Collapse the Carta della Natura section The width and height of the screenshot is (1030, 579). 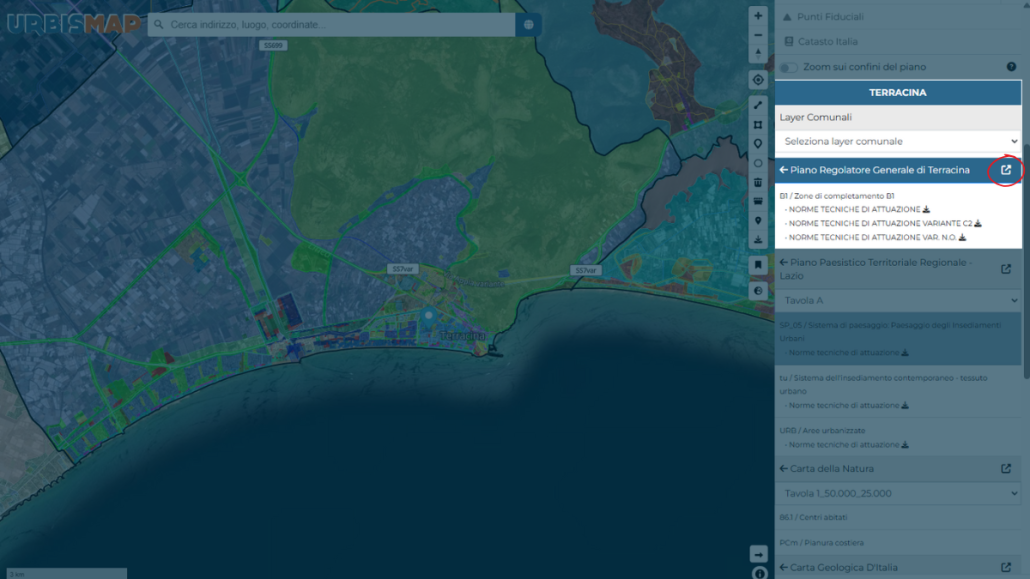click(784, 469)
